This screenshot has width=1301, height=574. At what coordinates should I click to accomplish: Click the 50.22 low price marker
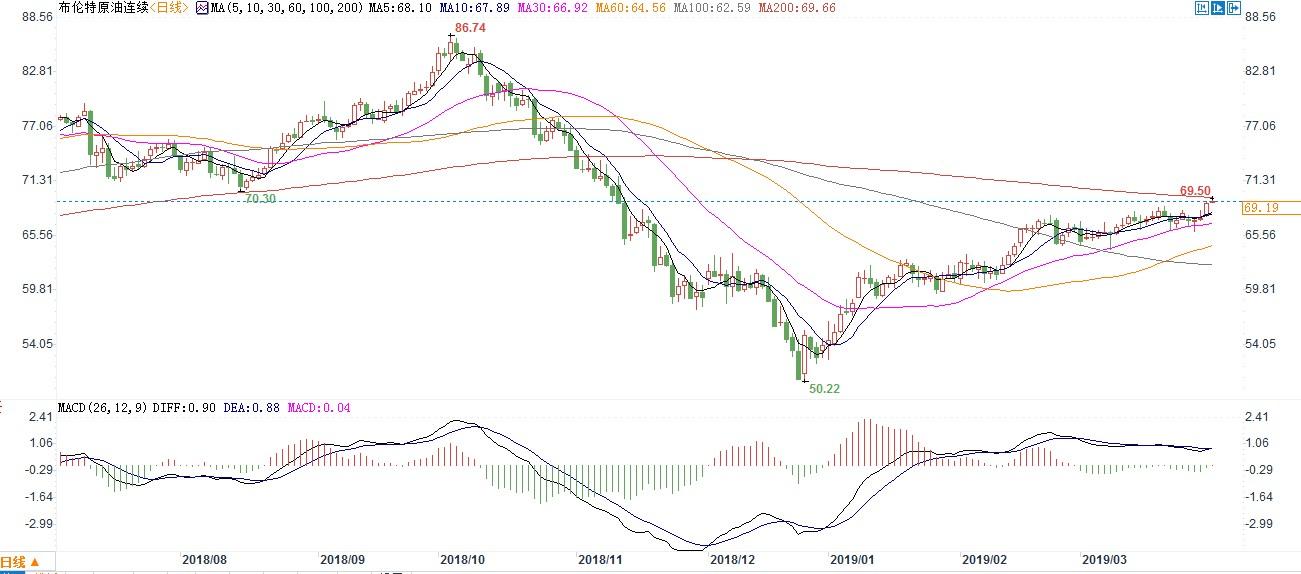[x=823, y=388]
